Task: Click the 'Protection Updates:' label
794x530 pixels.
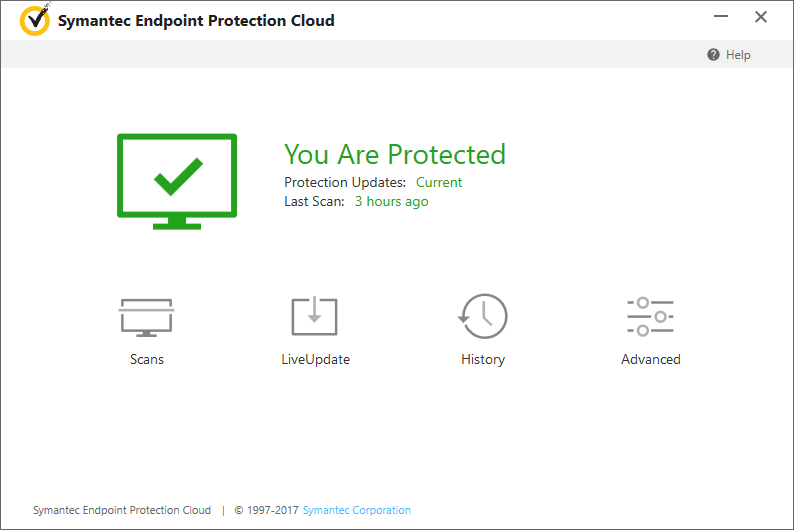Action: point(345,182)
